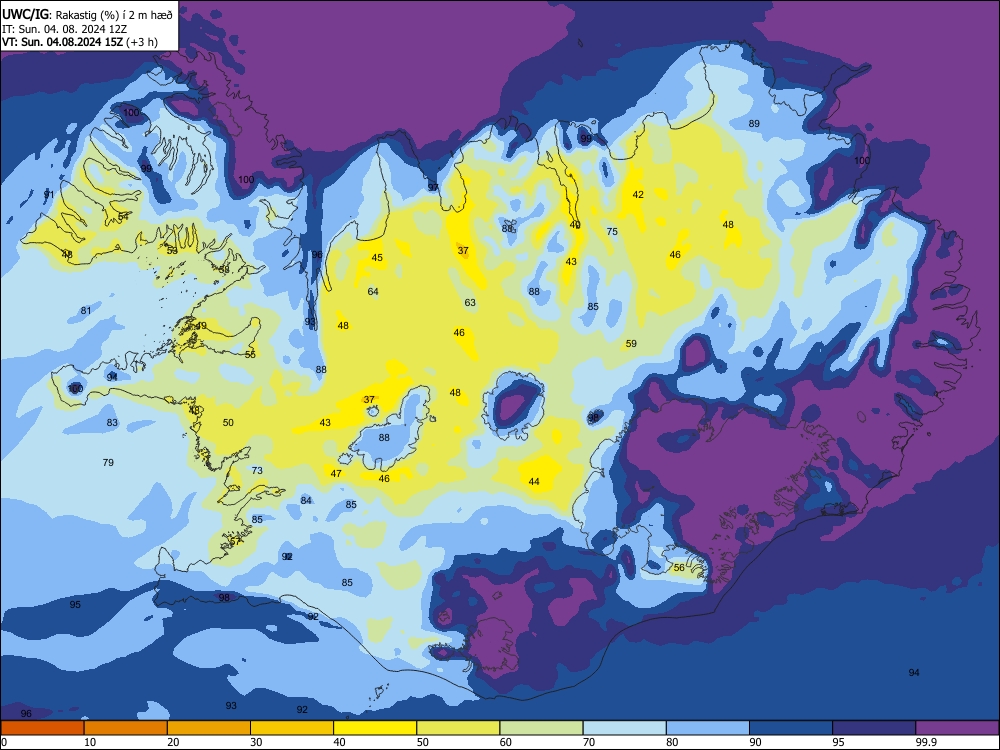Click the medium blue 80–90 legend swatch
Screen dimensions: 1000x750
pyautogui.click(x=708, y=728)
